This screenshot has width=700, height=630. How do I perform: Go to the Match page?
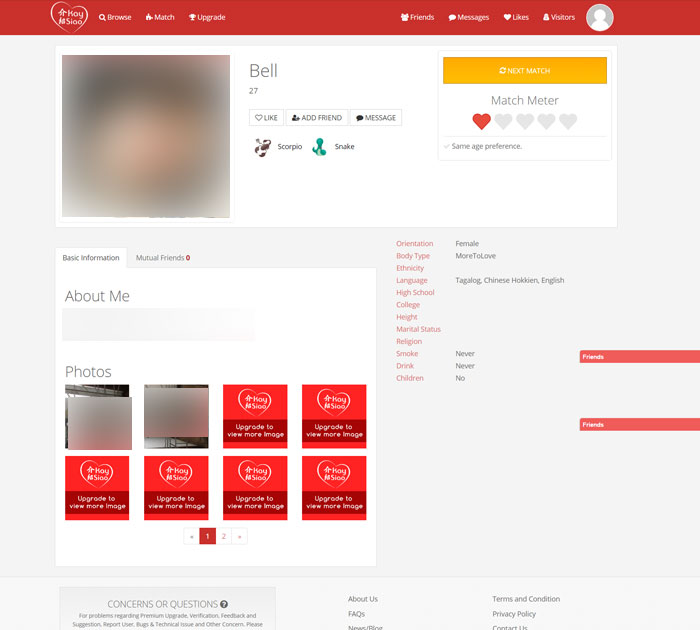pos(160,17)
